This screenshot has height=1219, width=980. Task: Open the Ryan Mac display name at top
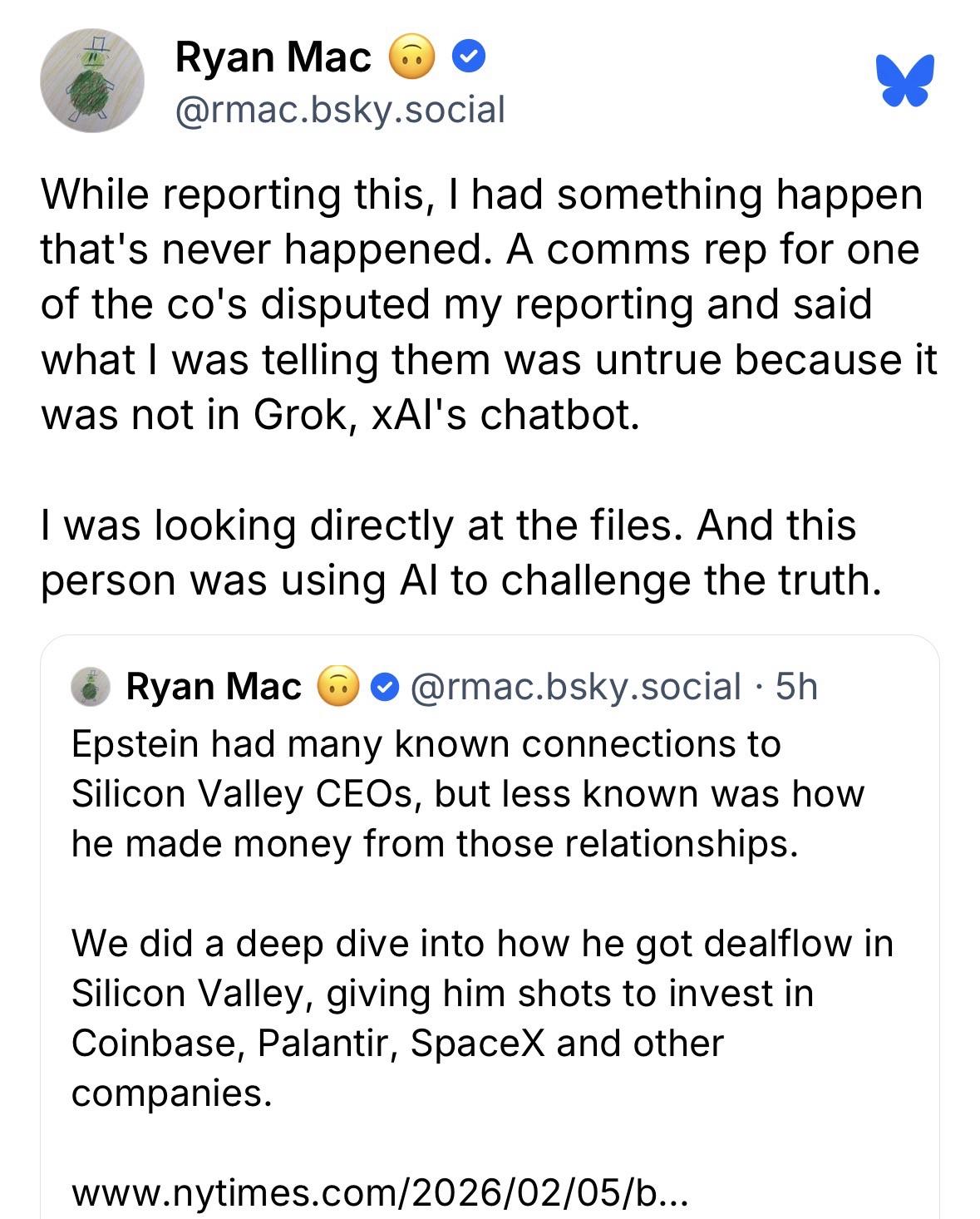click(x=273, y=57)
